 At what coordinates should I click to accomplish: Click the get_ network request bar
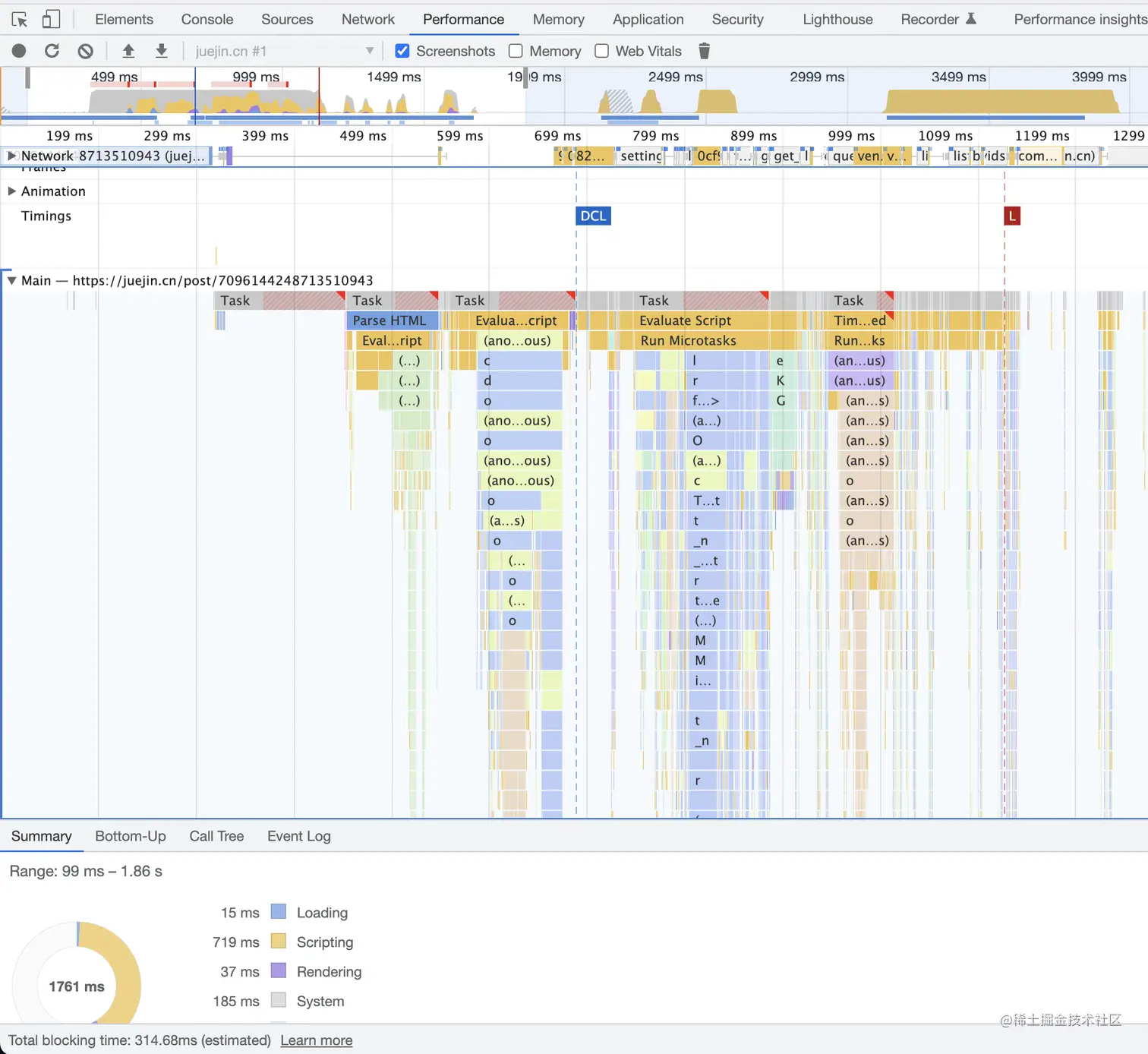[x=785, y=156]
